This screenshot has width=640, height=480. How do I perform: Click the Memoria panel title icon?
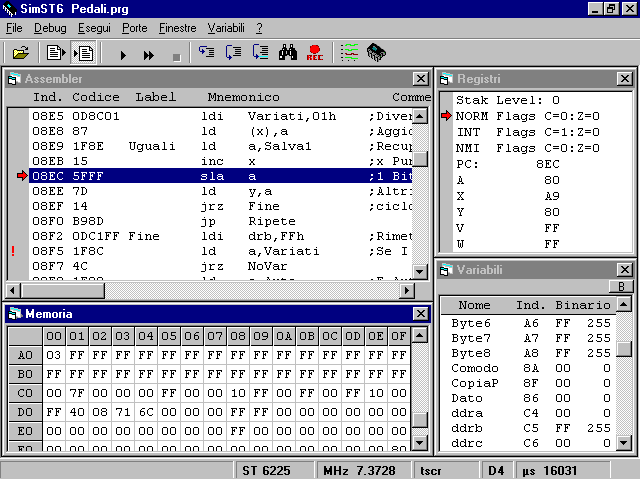pyautogui.click(x=15, y=313)
